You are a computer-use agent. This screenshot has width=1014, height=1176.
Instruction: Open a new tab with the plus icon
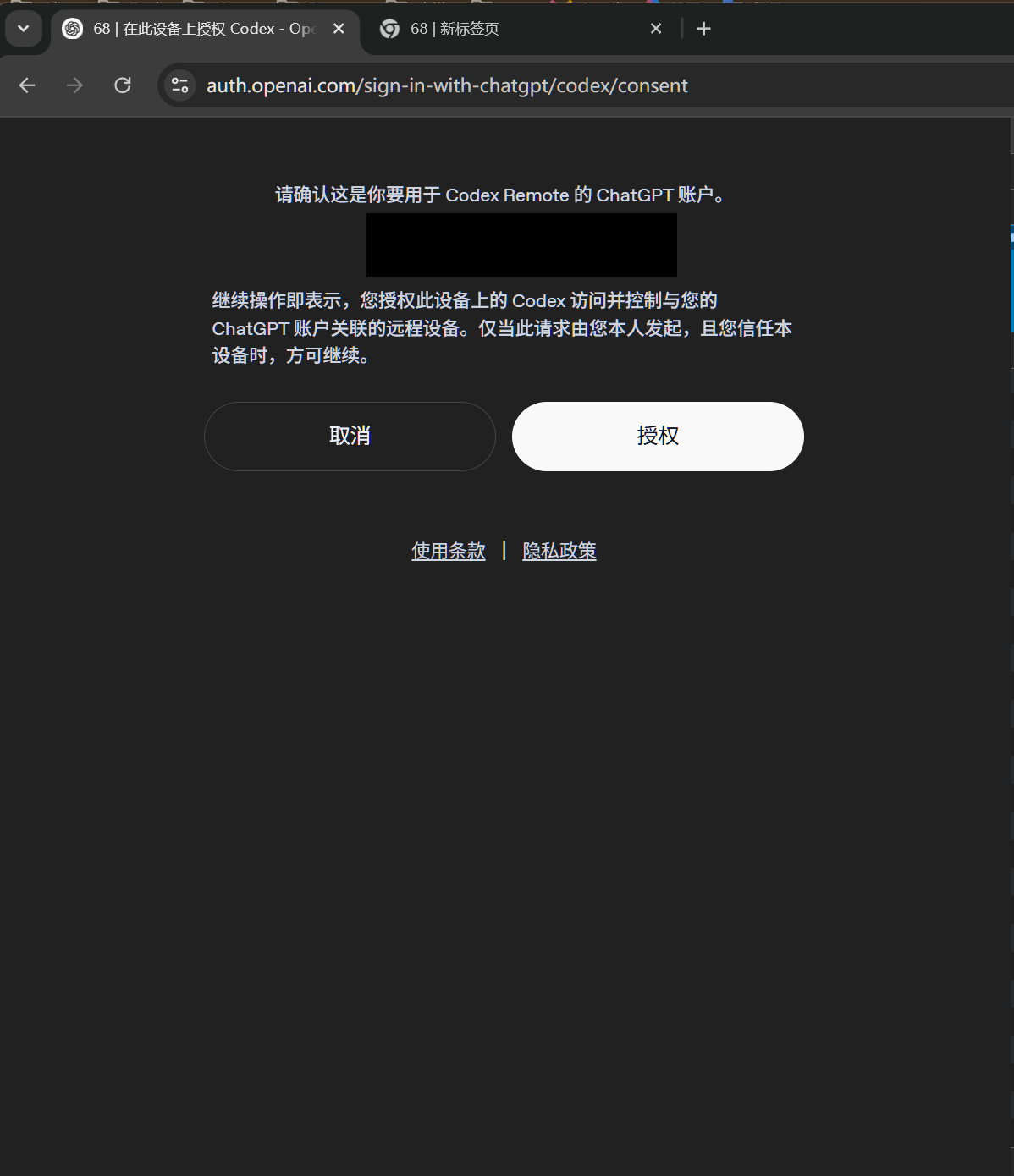click(703, 29)
